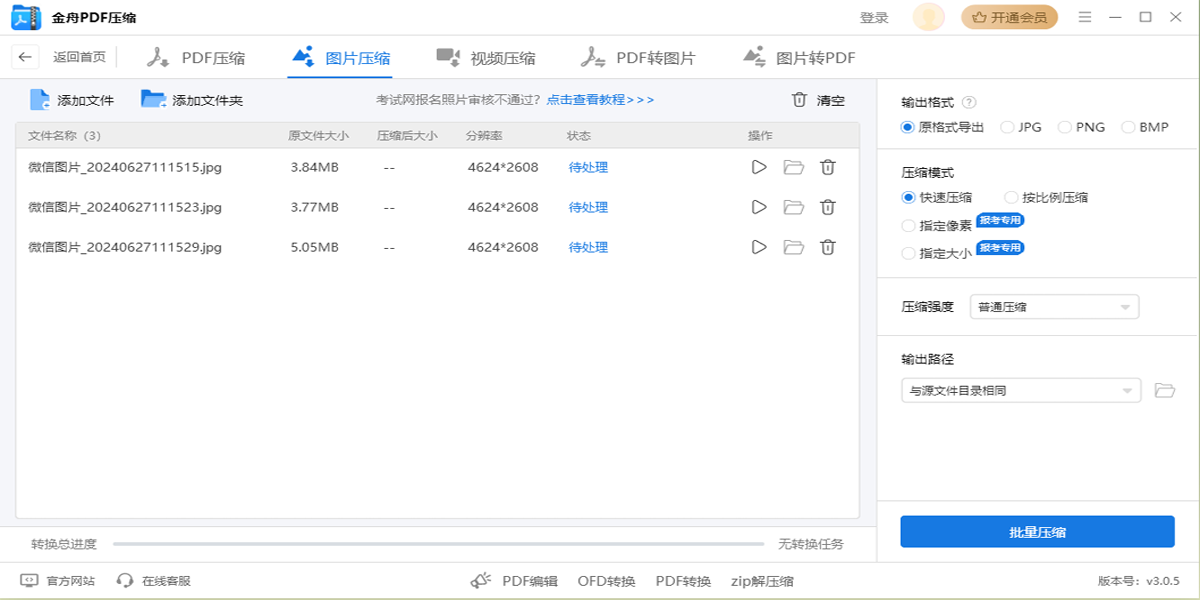Switch to the PDF转图片 tab
The height and width of the screenshot is (600, 1200).
pos(638,58)
